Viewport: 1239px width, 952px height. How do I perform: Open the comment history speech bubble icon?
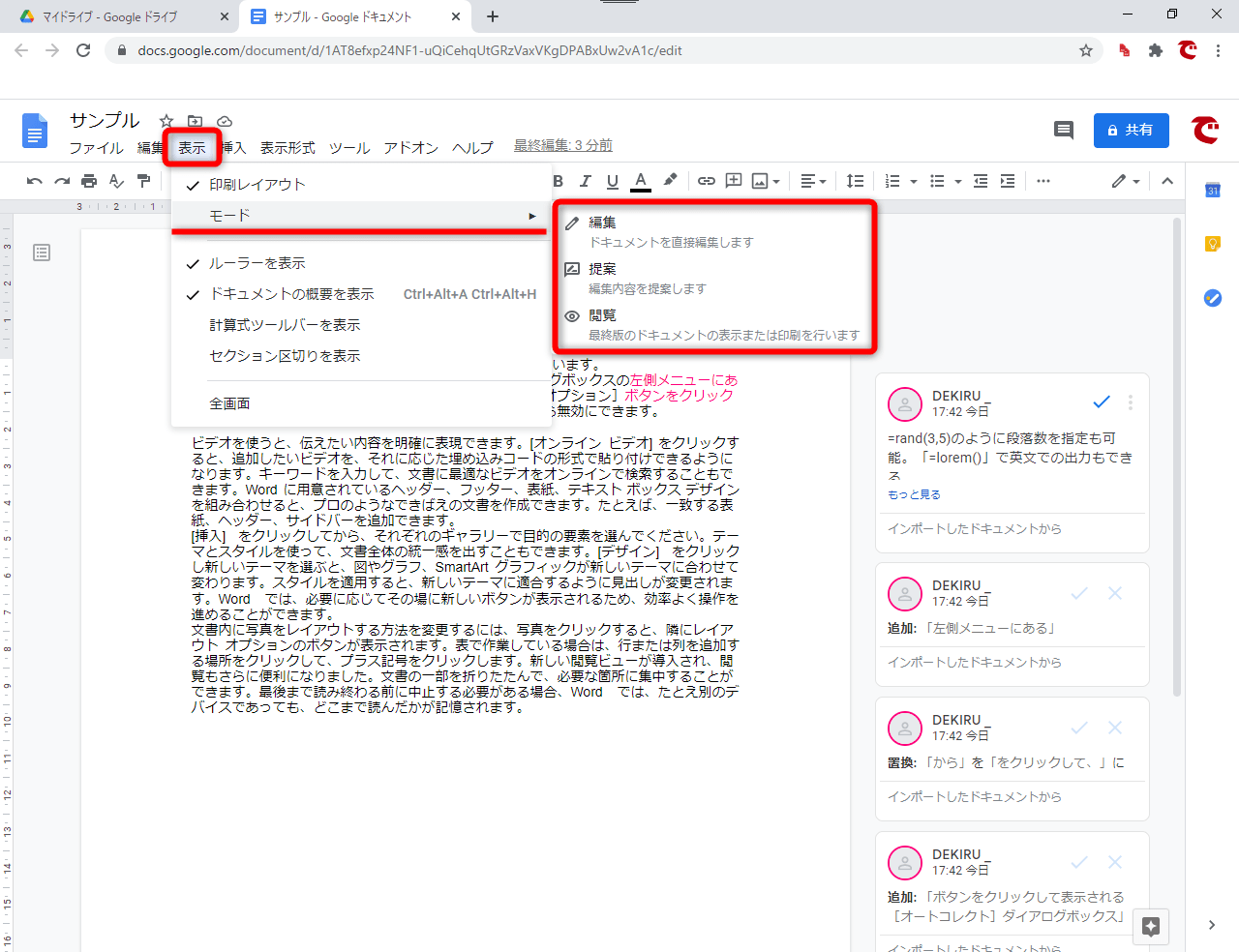(x=1063, y=131)
